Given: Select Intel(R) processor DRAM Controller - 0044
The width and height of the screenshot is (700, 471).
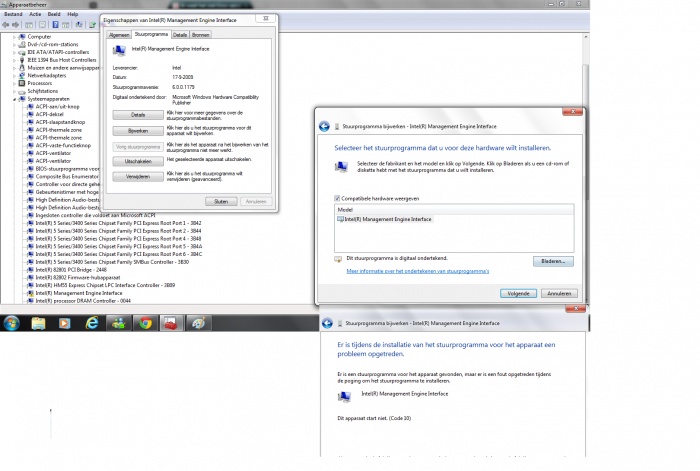Looking at the screenshot, I should coord(83,301).
